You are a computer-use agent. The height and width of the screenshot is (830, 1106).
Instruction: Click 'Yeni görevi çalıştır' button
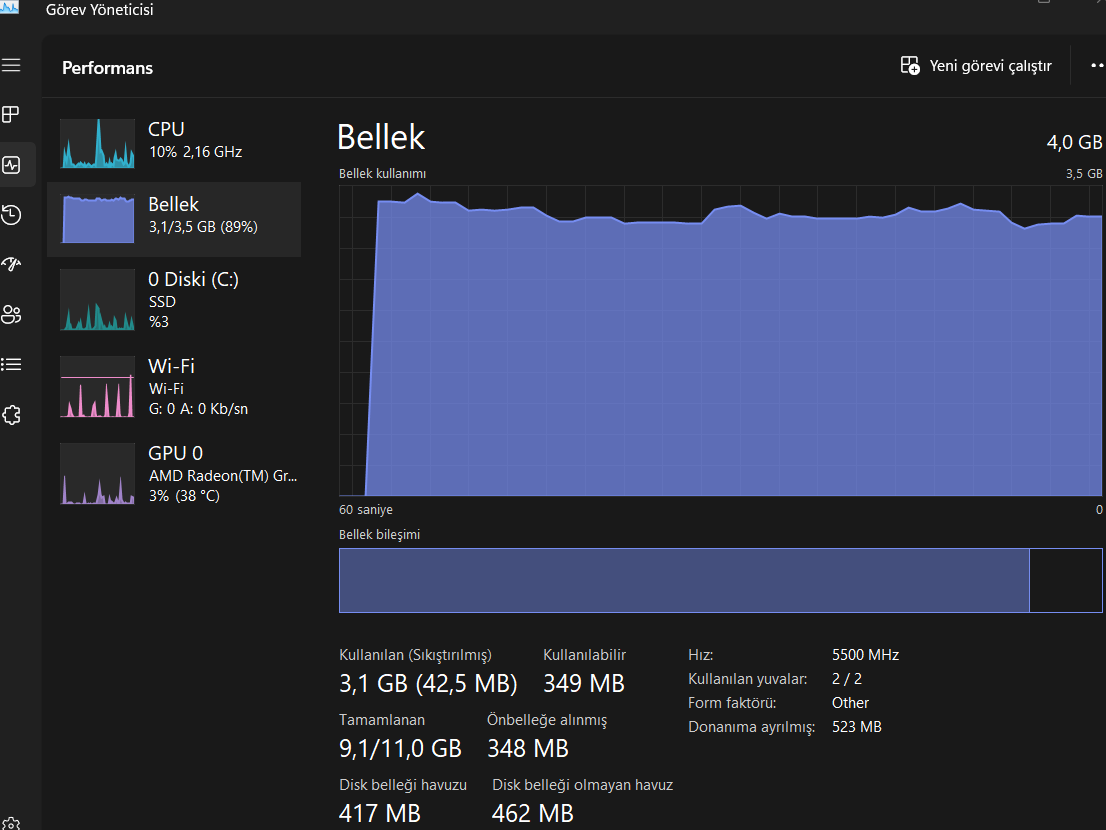(x=976, y=66)
